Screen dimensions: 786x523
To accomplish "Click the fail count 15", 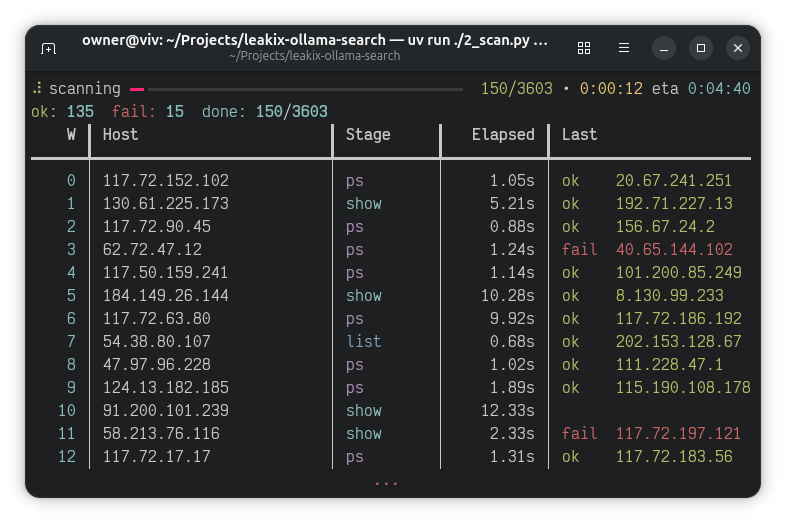I will (x=174, y=111).
